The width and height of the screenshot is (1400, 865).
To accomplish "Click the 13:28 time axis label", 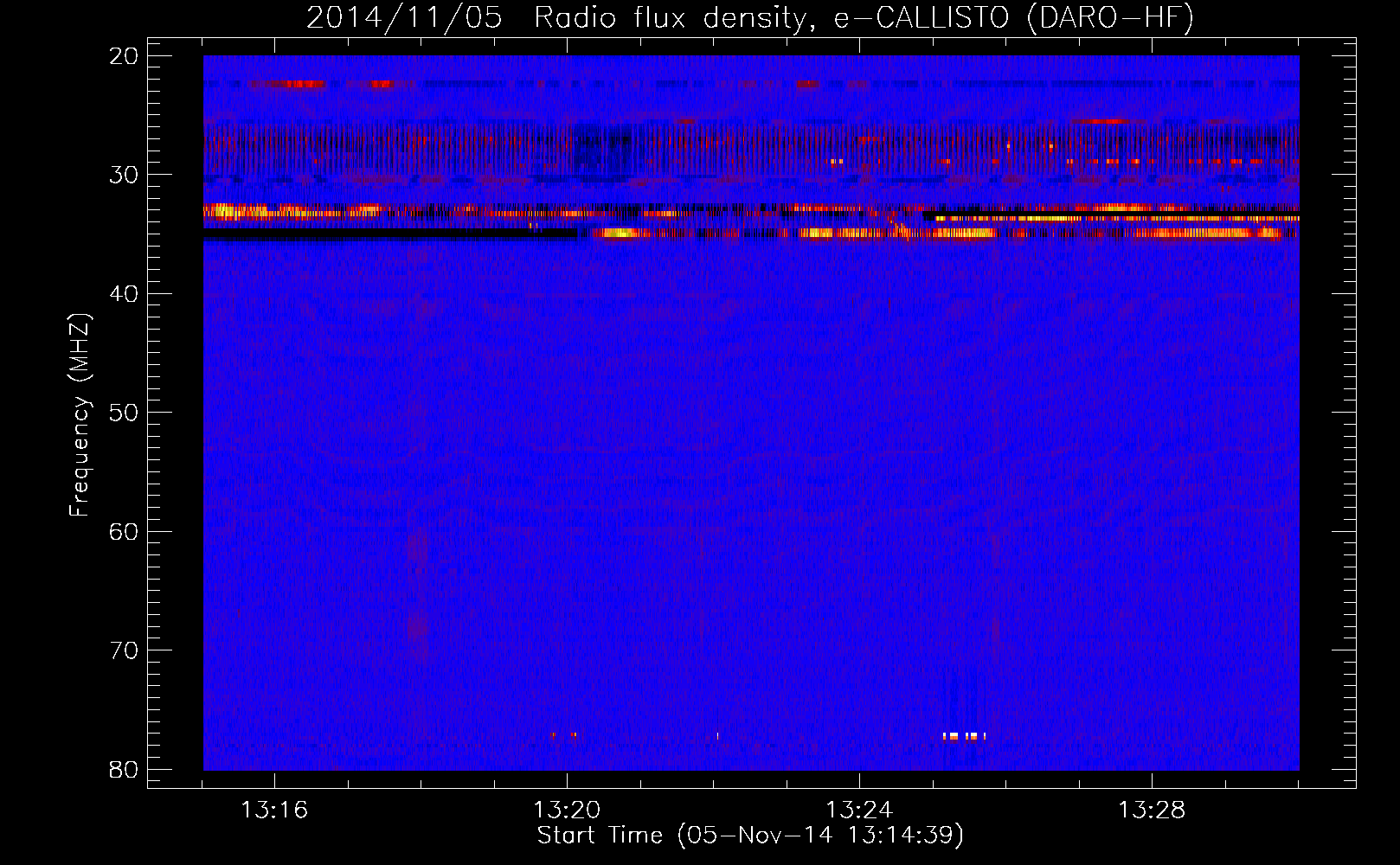I will click(1152, 811).
